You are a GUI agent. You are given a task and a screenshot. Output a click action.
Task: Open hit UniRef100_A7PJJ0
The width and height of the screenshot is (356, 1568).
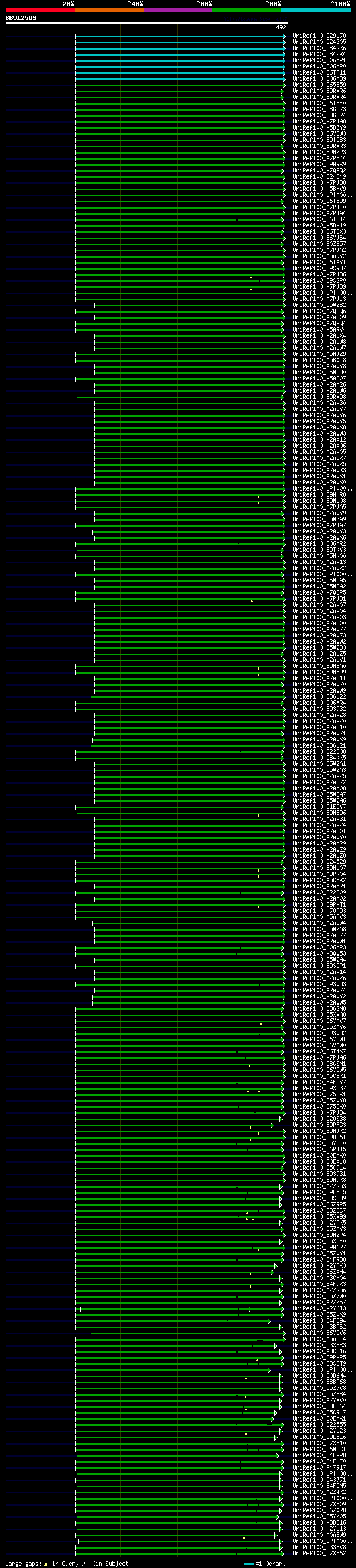point(319,207)
